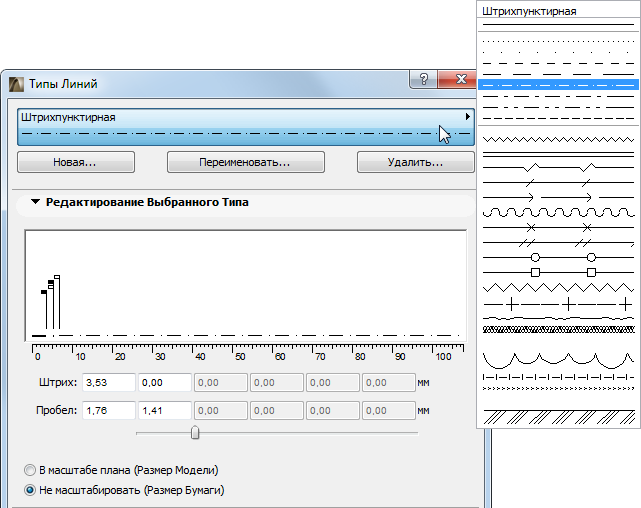This screenshot has width=641, height=508.
Task: Open the Штрихпунктирная line type dropdown
Action: coord(245,125)
